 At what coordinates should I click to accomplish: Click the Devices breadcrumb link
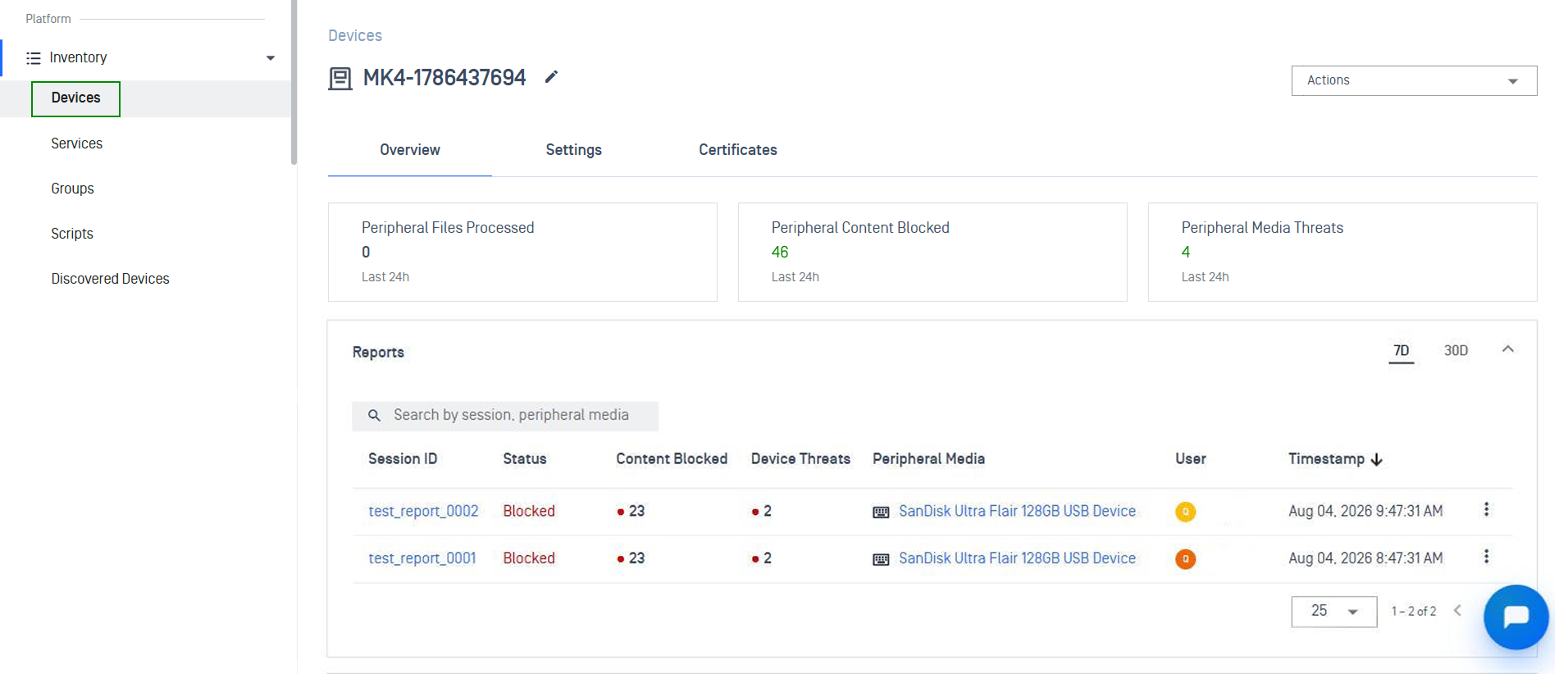pos(355,35)
